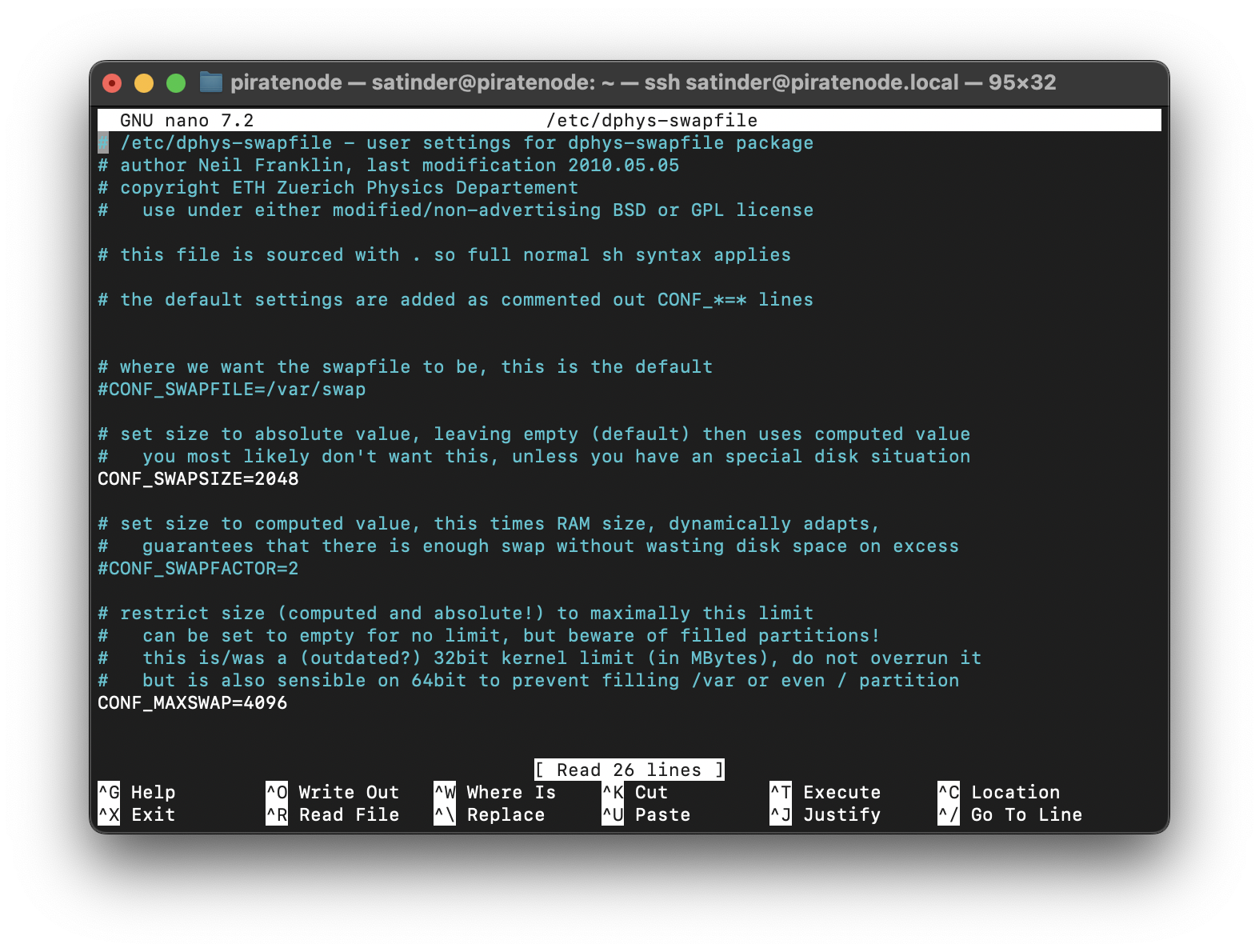Click the '32bit kernel limit' comment line
Viewport: 1259px width, 952px height.
540,658
